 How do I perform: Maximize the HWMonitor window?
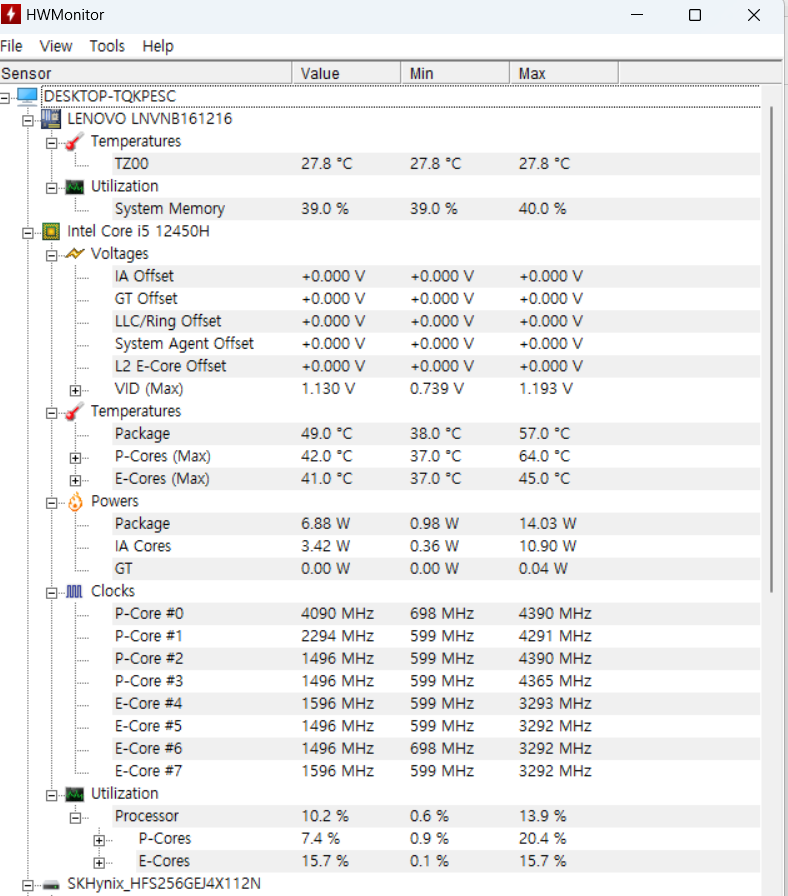[695, 15]
